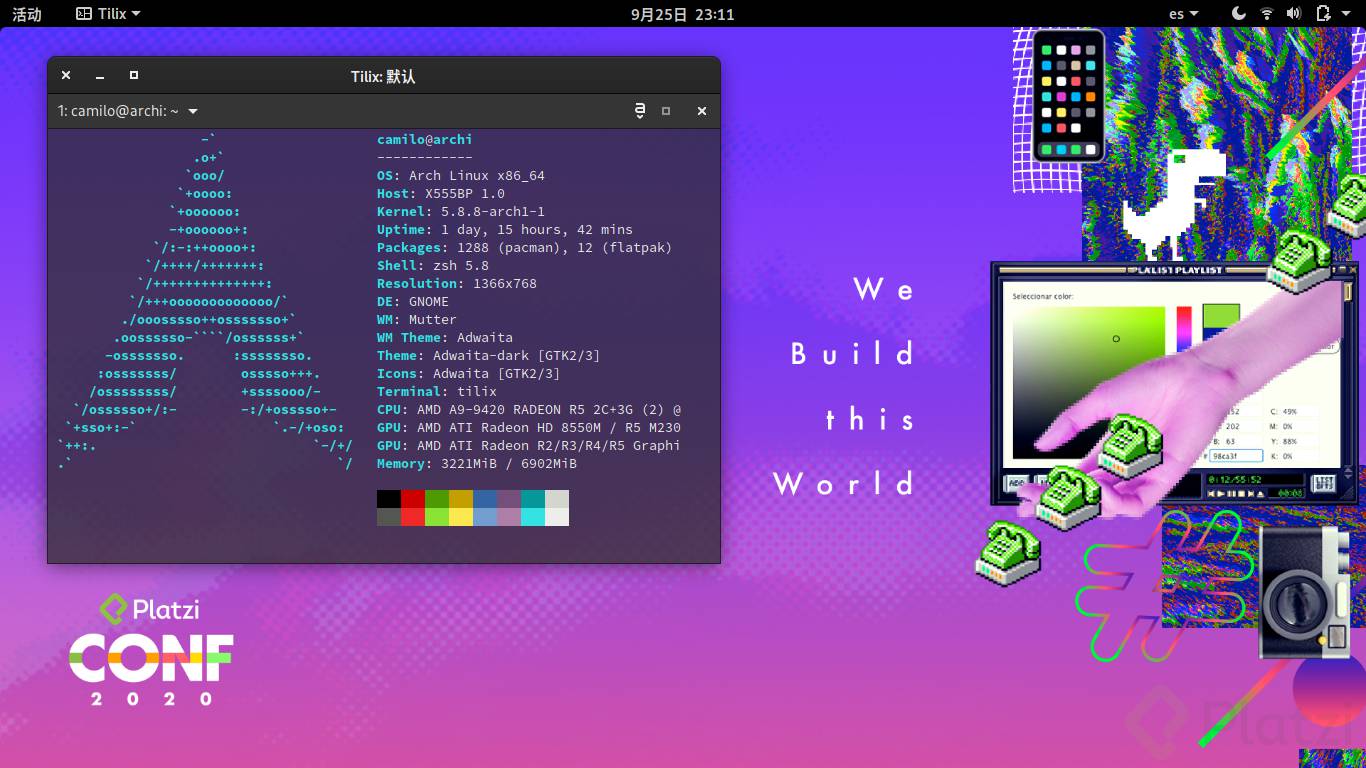Click the 'GPU: AMD ATI Radeon R2/R3/R4/R5' line

529,445
